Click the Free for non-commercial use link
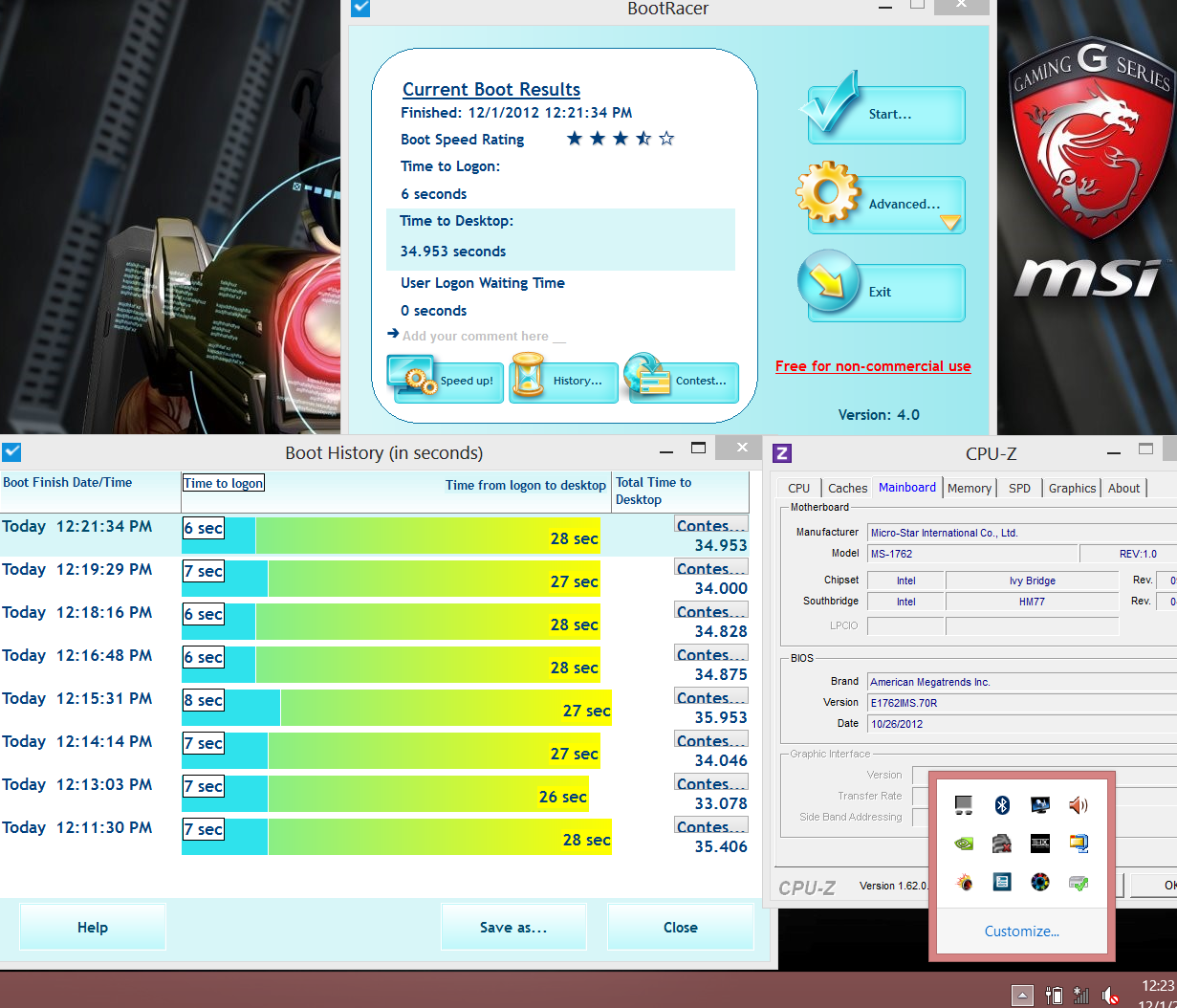Image resolution: width=1177 pixels, height=1008 pixels. coord(872,366)
